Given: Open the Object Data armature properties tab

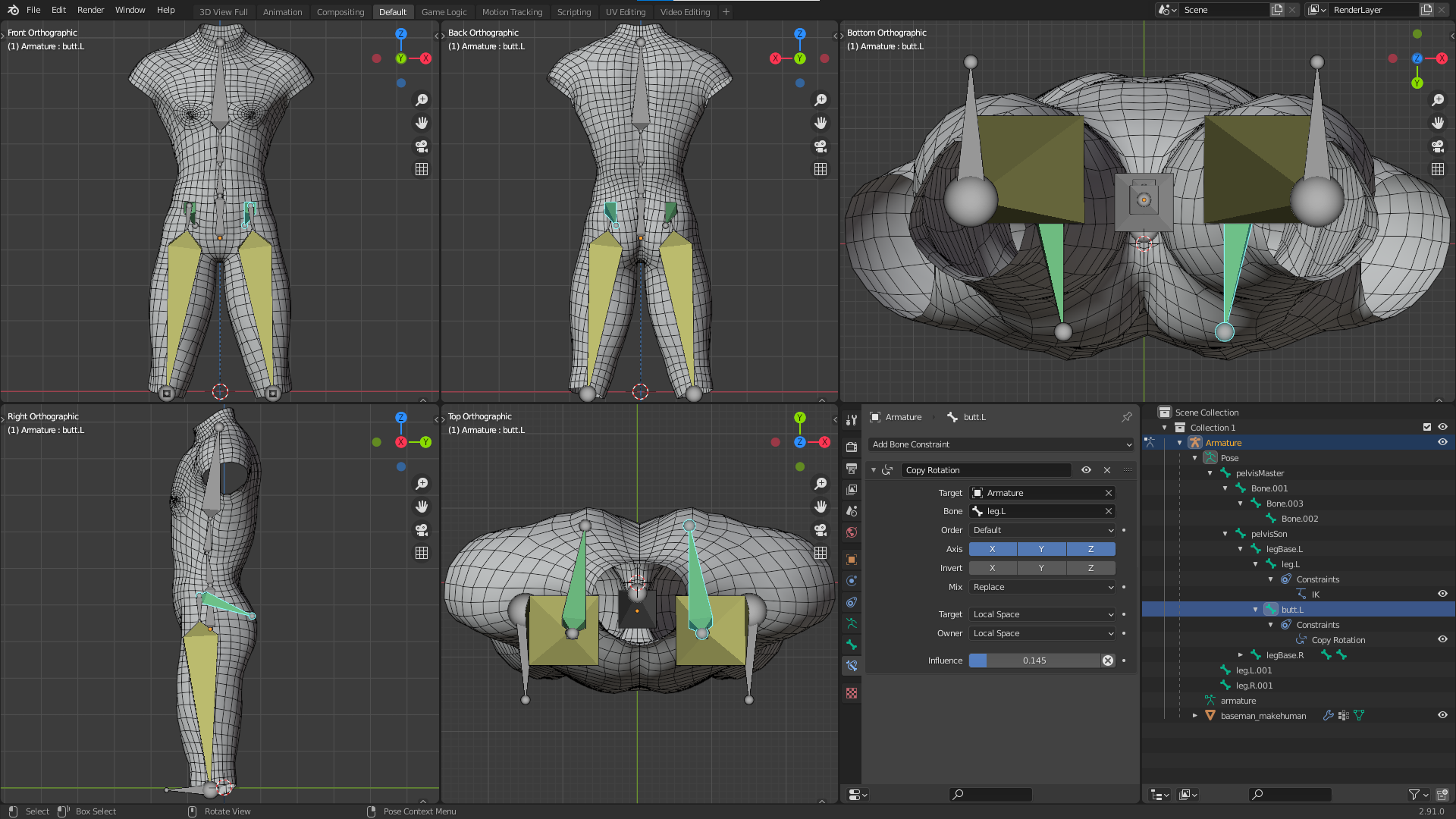Looking at the screenshot, I should (852, 623).
